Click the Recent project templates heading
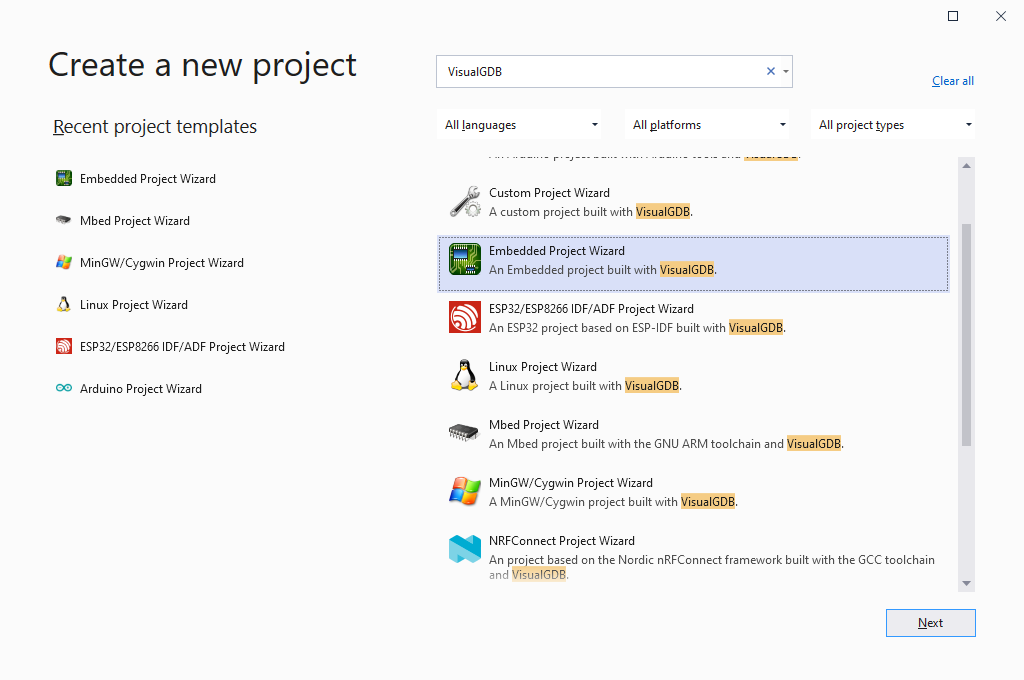1024x680 pixels. 155,126
